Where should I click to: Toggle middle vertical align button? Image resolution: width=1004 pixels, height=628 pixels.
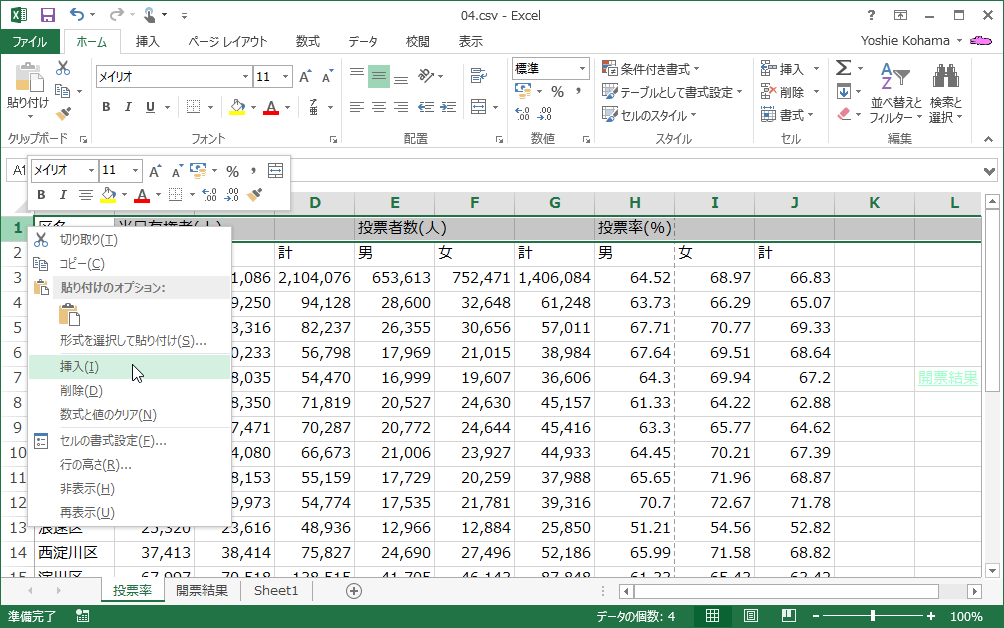coord(379,77)
